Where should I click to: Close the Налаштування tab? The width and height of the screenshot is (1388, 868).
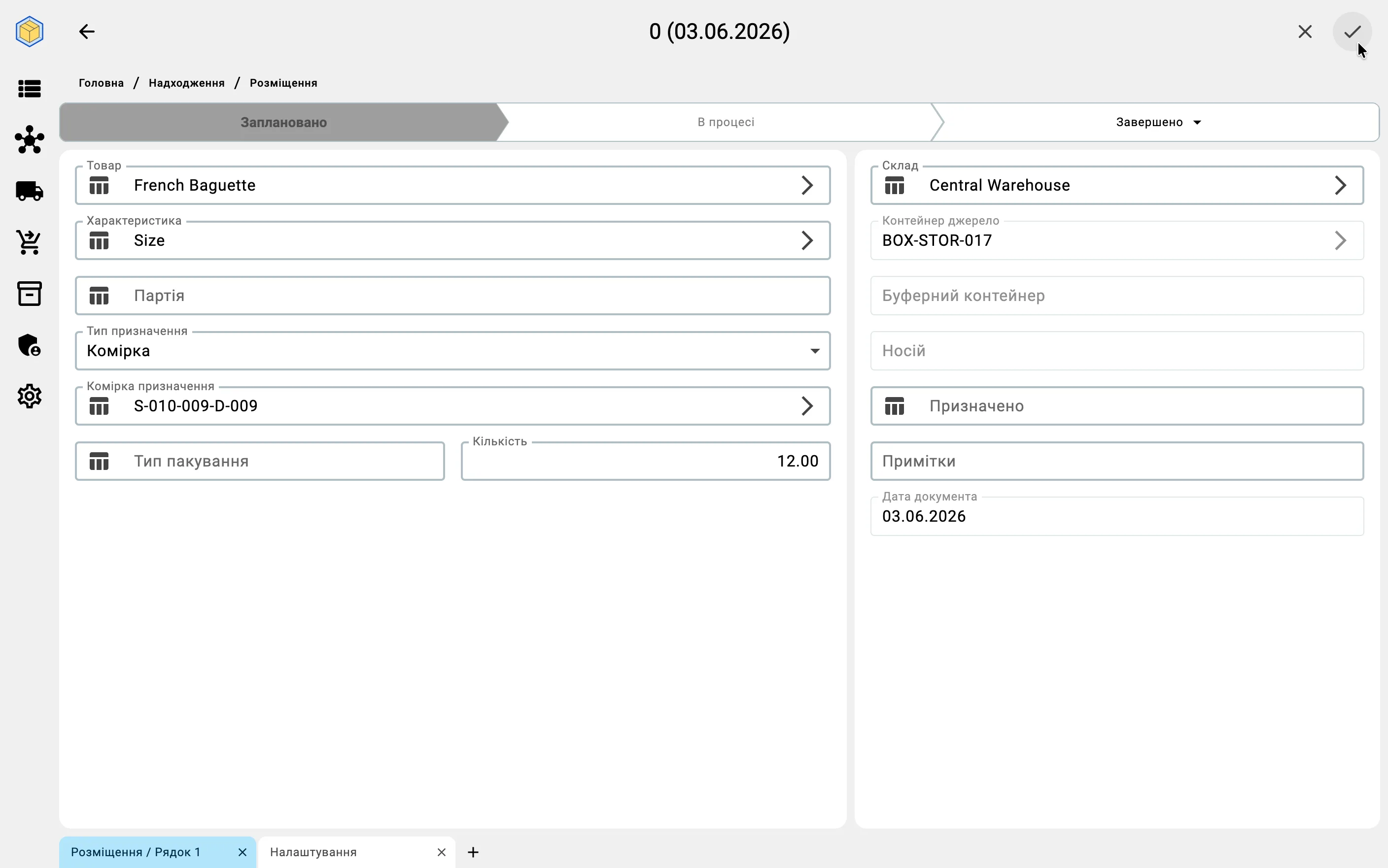[441, 853]
